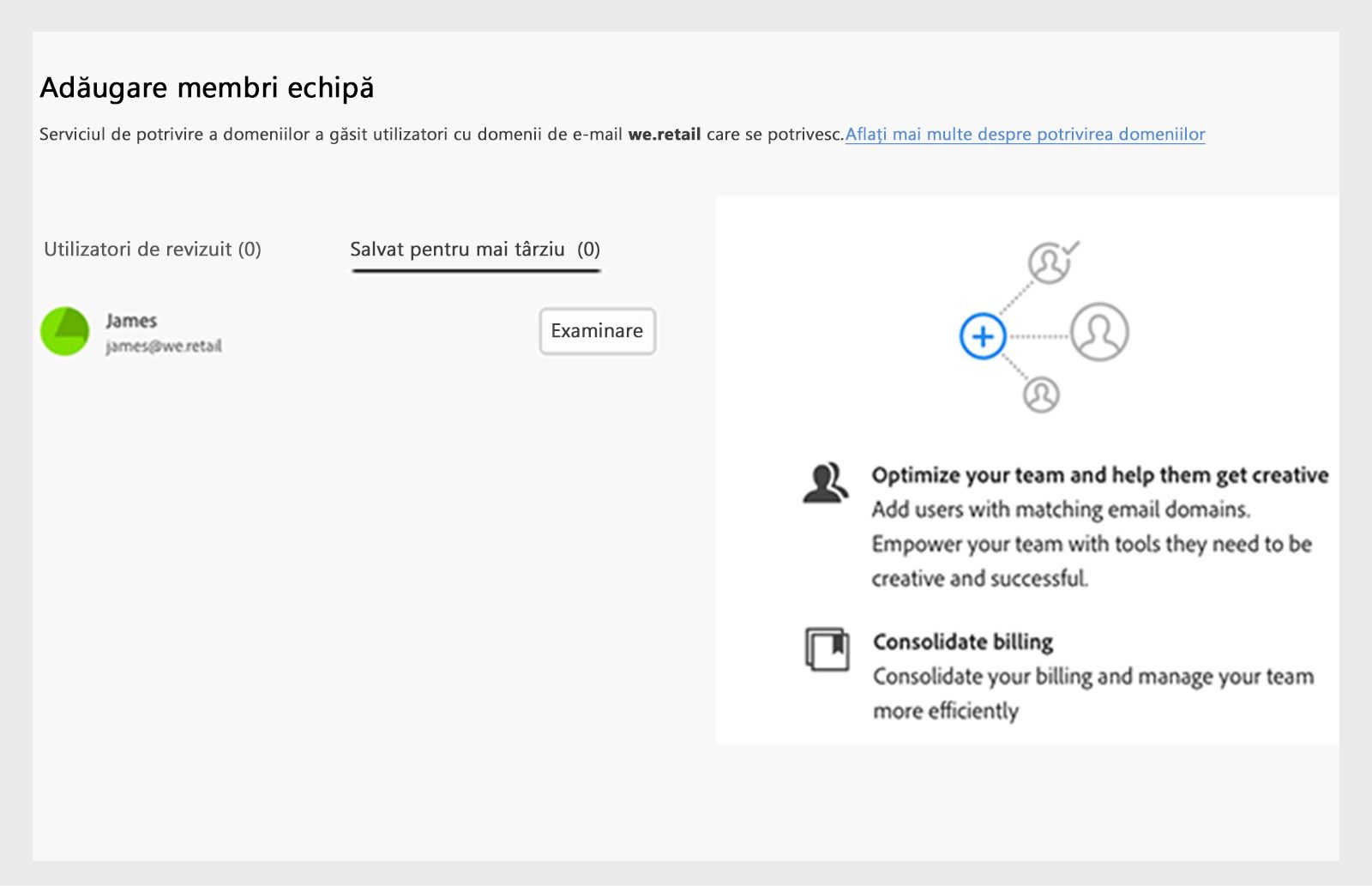Viewport: 1372px width, 886px height.
Task: Click the Optimize your team heading
Action: click(1099, 475)
